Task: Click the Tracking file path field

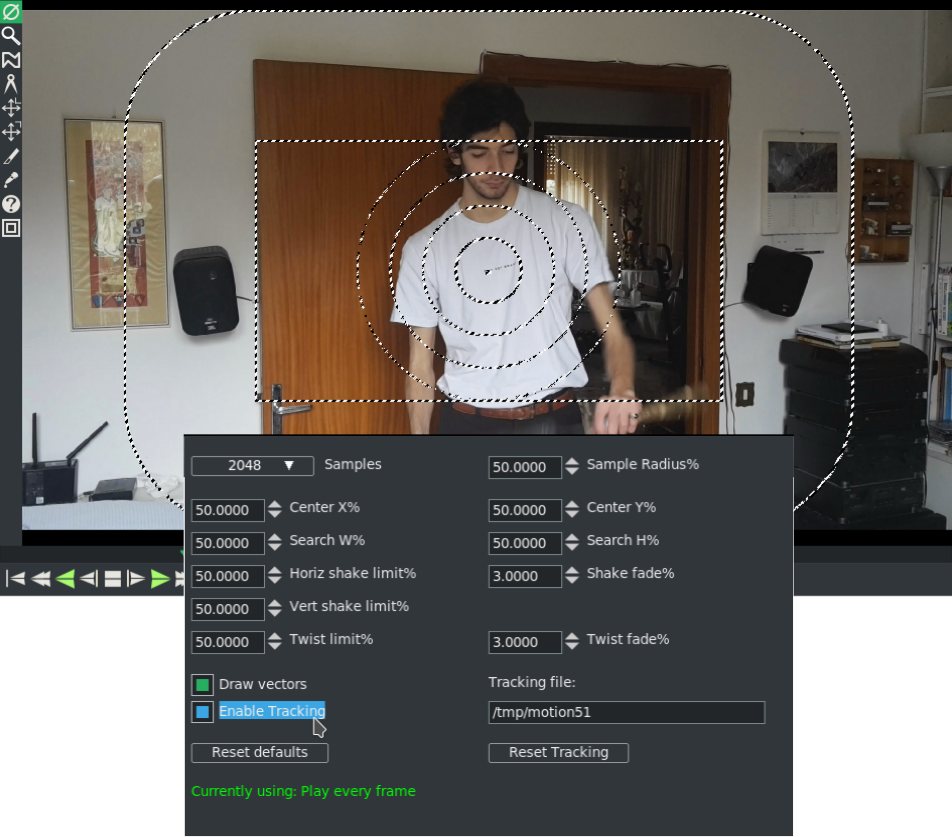Action: pos(626,713)
